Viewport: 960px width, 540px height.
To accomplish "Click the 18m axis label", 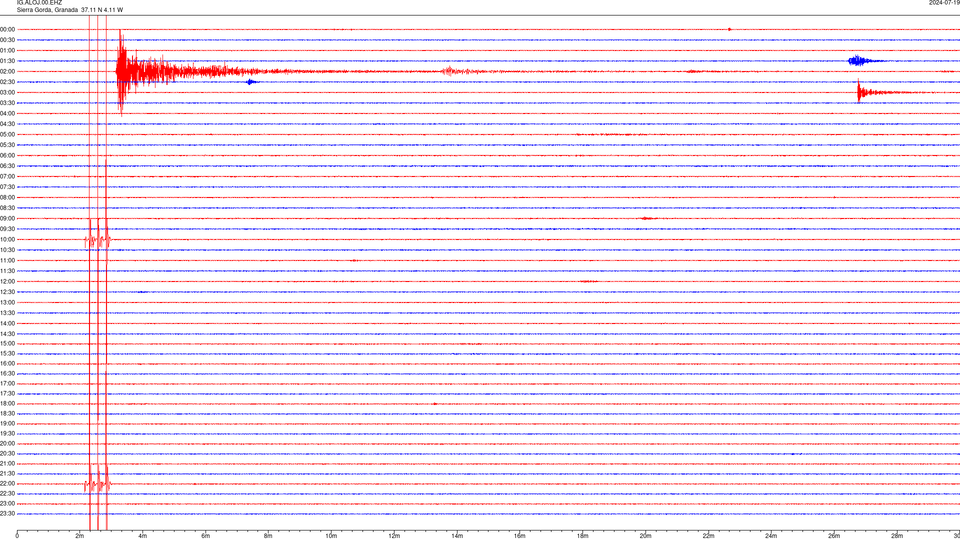I will click(583, 536).
